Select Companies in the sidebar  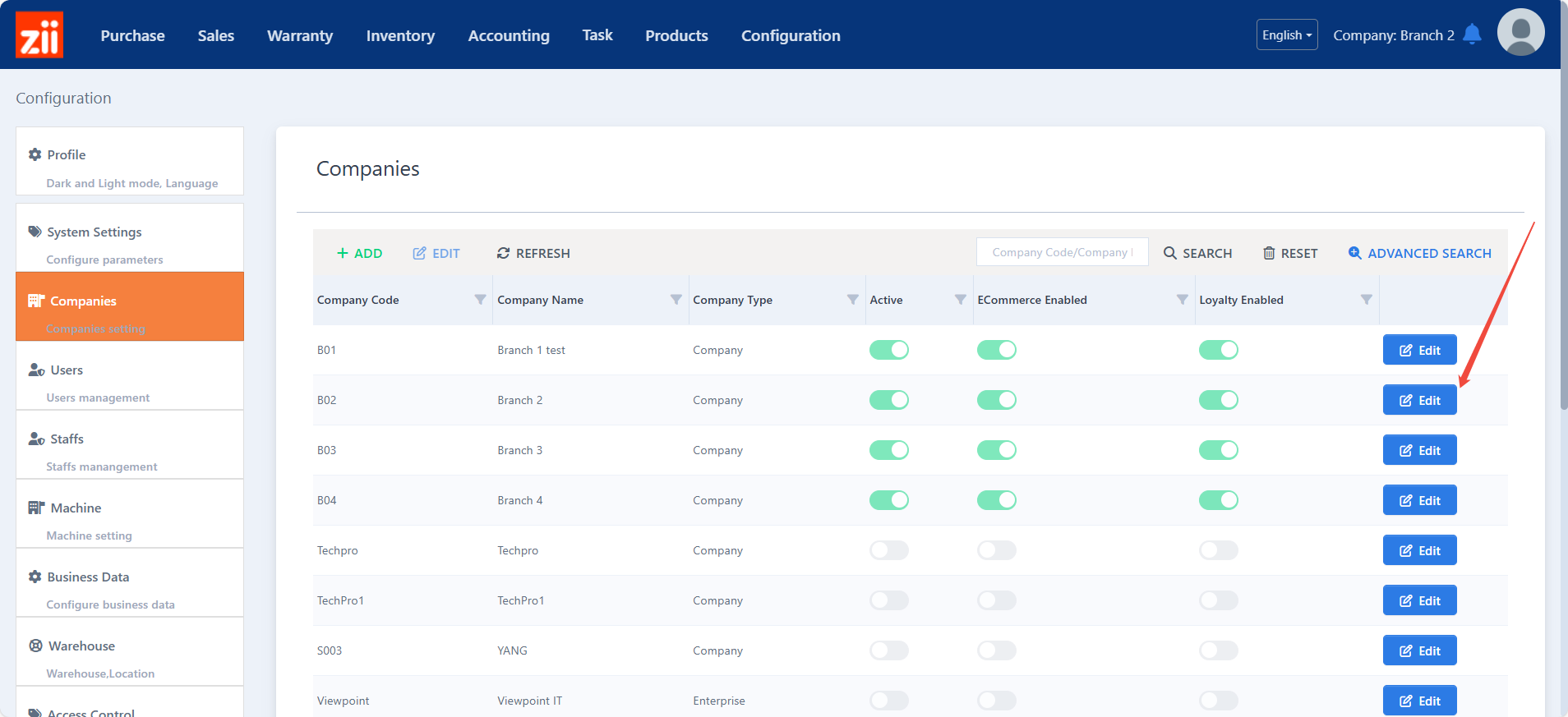130,306
